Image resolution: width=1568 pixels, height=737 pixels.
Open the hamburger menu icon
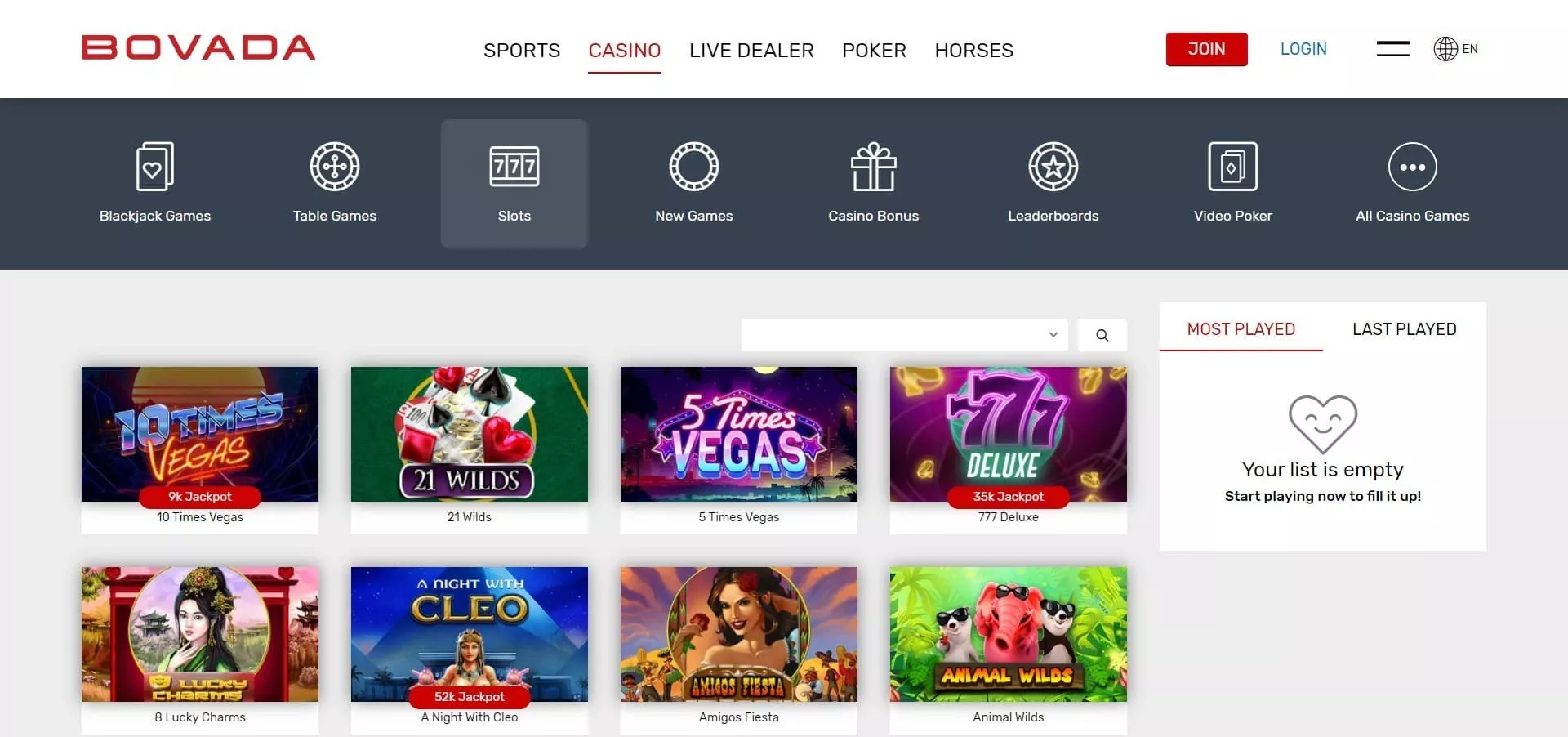coord(1393,49)
